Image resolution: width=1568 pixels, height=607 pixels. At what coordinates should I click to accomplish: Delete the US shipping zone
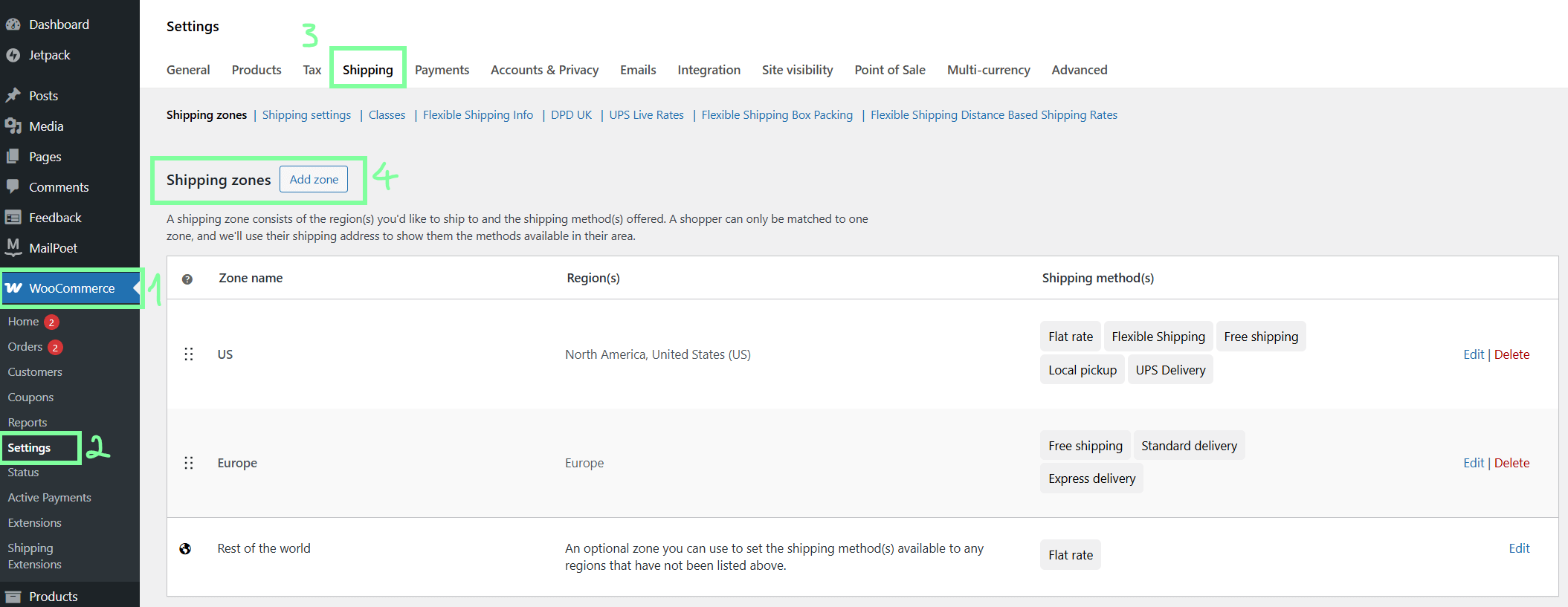pyautogui.click(x=1512, y=354)
